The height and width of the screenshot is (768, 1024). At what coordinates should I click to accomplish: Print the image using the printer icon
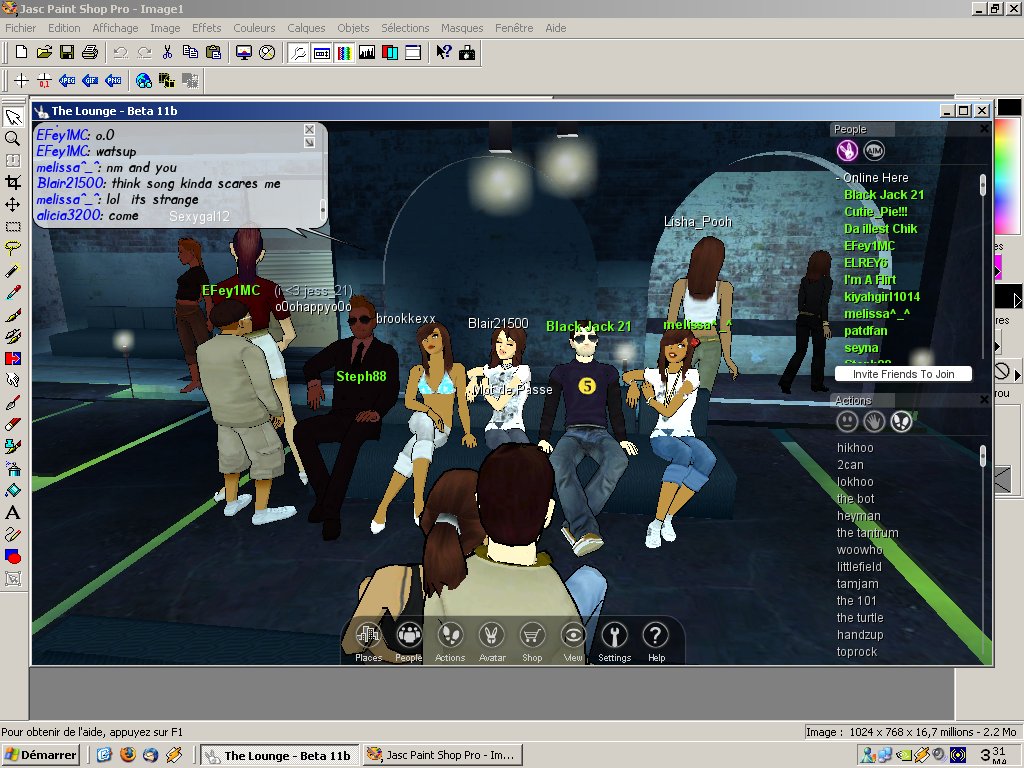pos(90,52)
